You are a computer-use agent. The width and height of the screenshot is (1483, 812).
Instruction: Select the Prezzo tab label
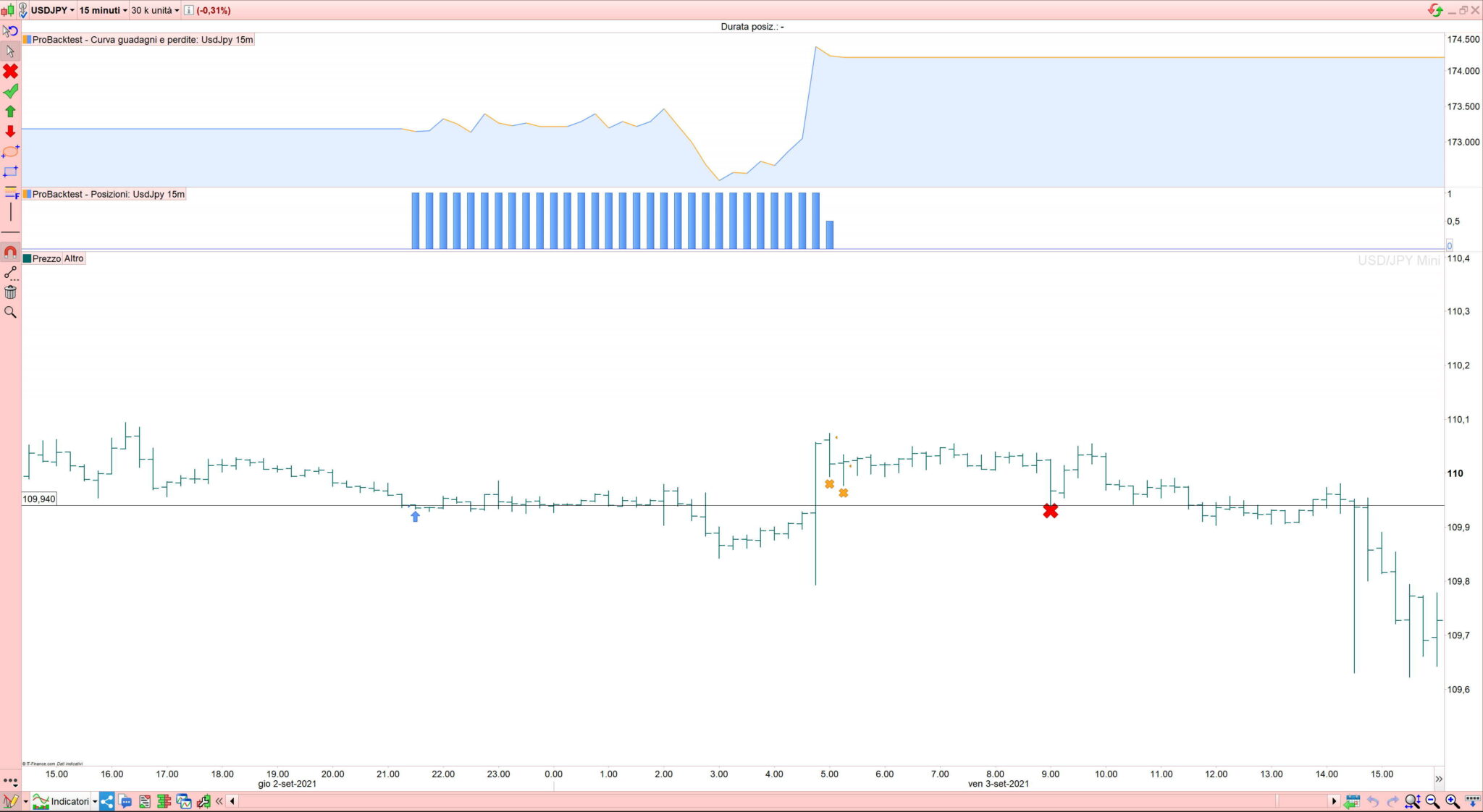tap(46, 258)
